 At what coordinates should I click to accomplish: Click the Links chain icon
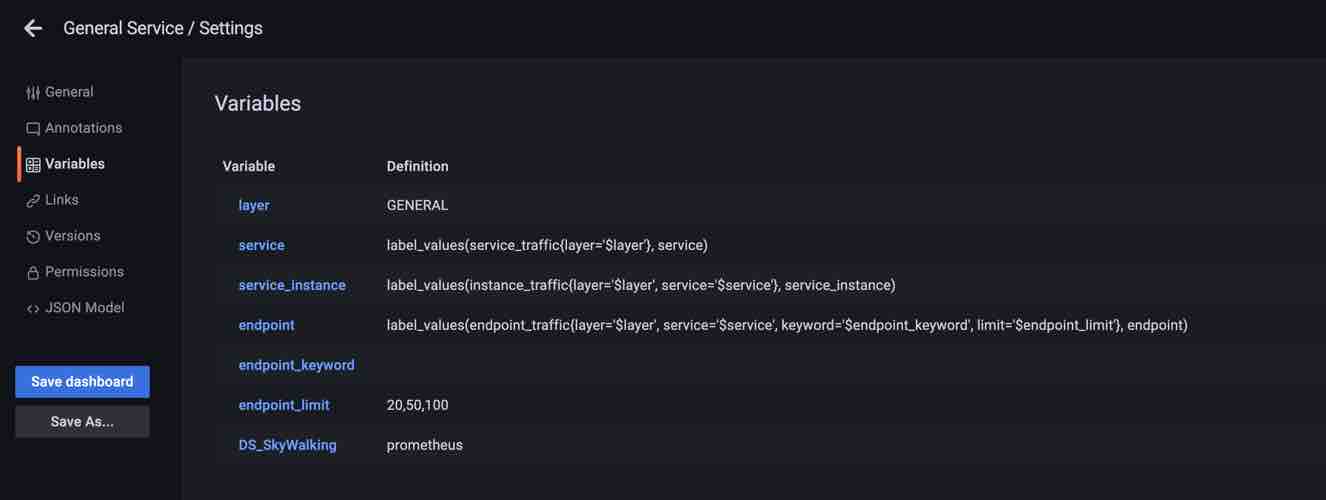pos(33,201)
